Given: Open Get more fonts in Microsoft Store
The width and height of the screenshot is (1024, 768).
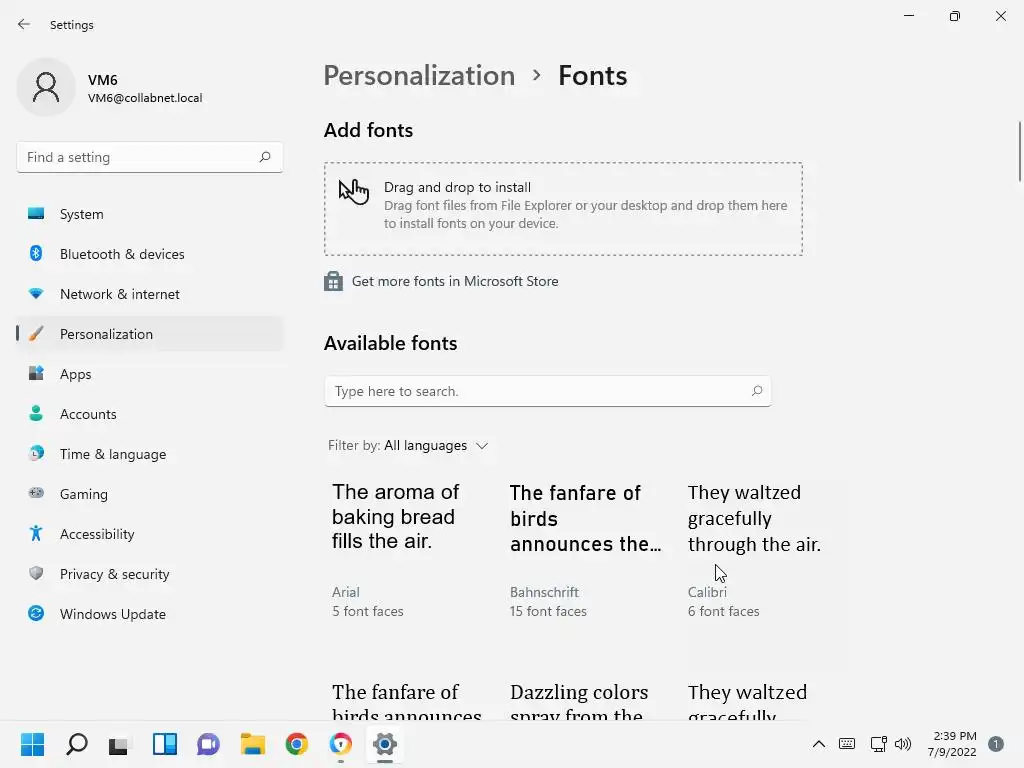Looking at the screenshot, I should click(455, 282).
